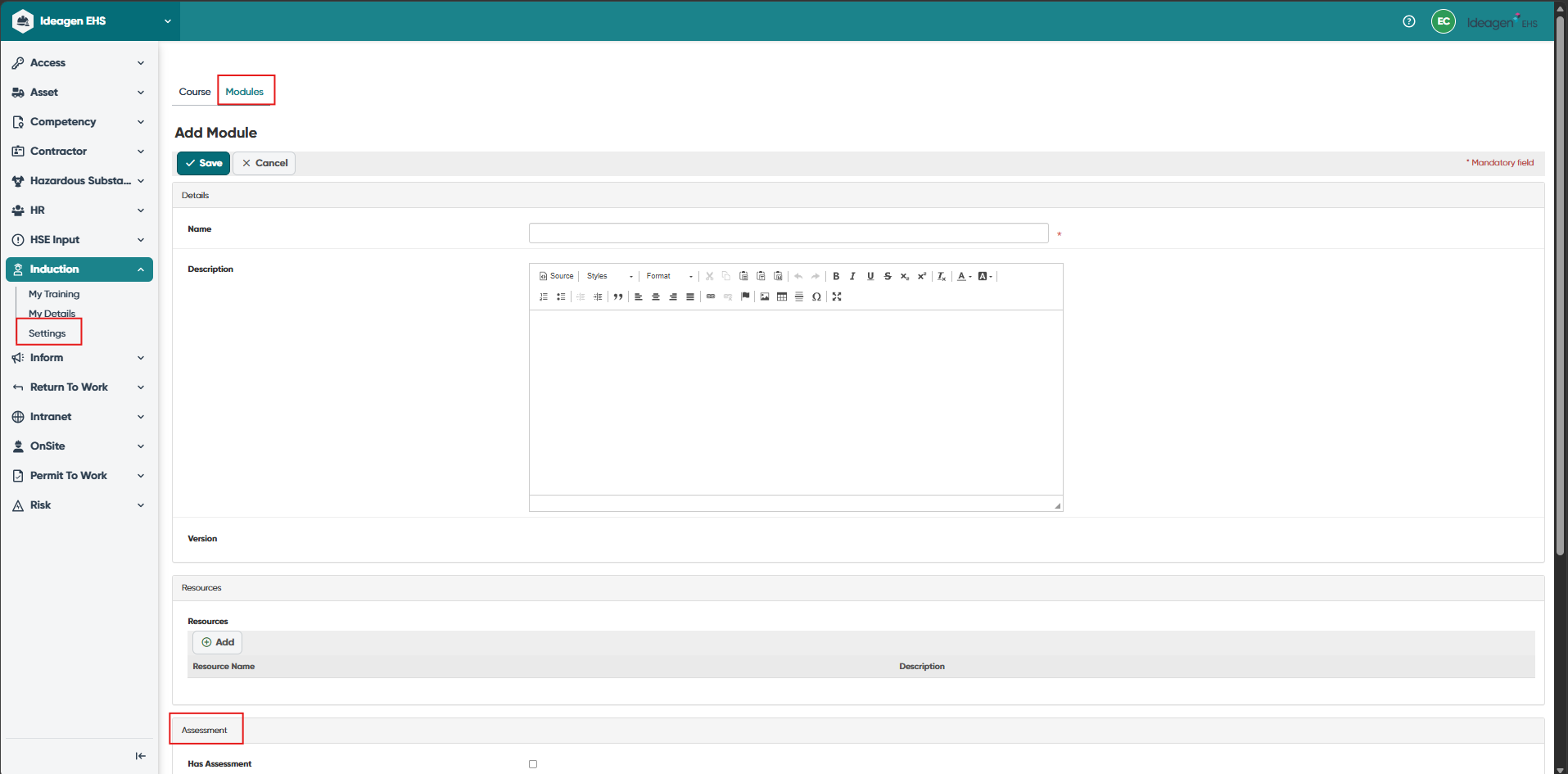Insert a numbered list in Description
Screen dimensions: 1568x774
(x=544, y=296)
